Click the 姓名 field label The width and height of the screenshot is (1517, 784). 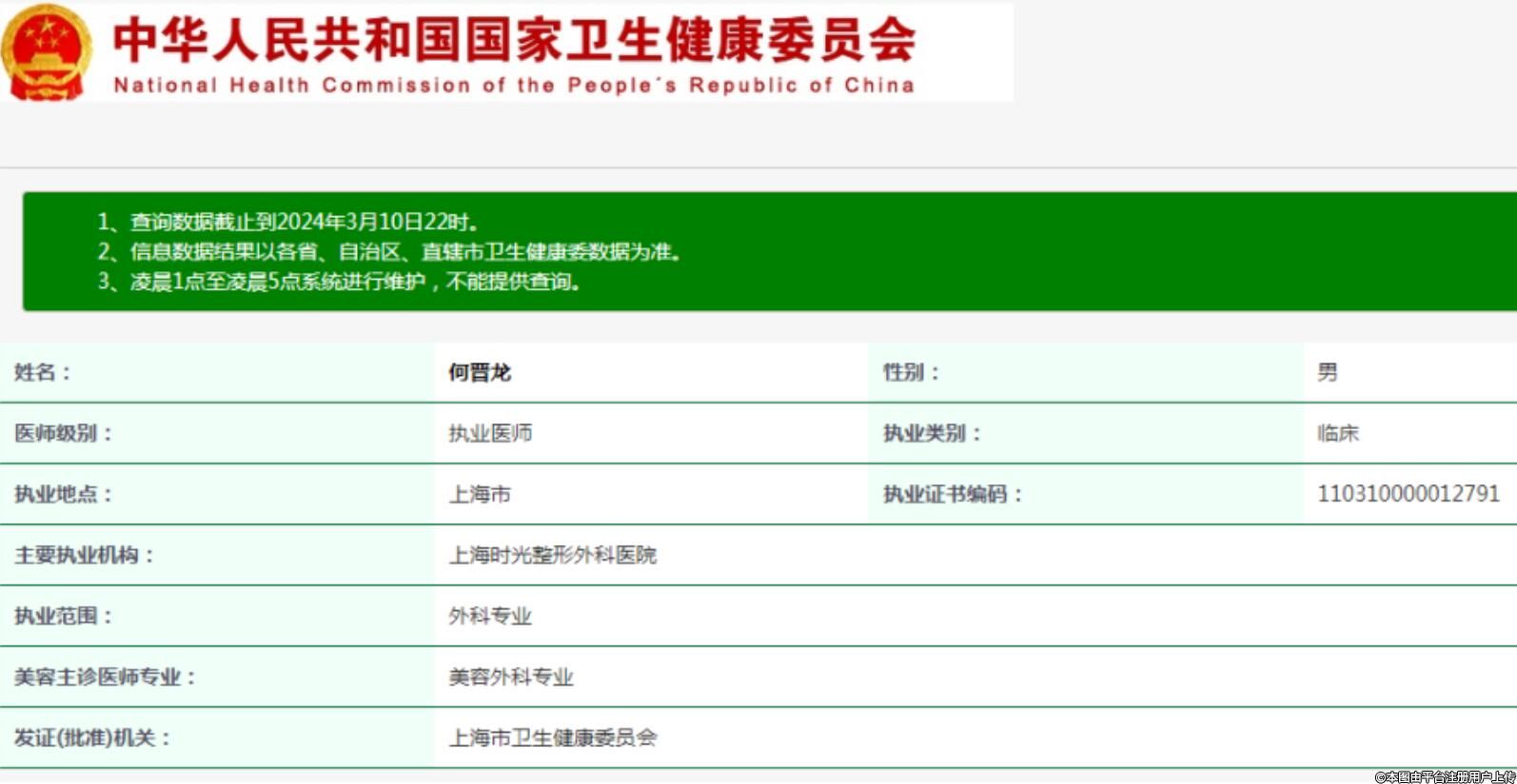43,372
